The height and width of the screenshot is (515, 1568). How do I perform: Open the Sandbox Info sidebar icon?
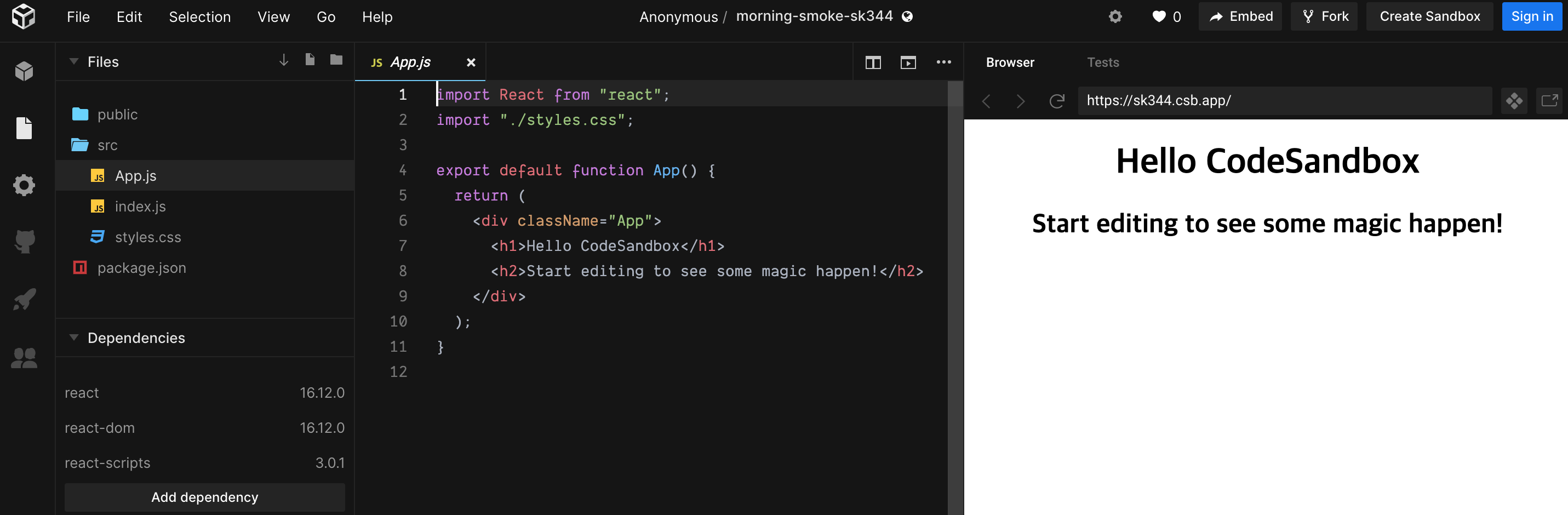pyautogui.click(x=24, y=71)
